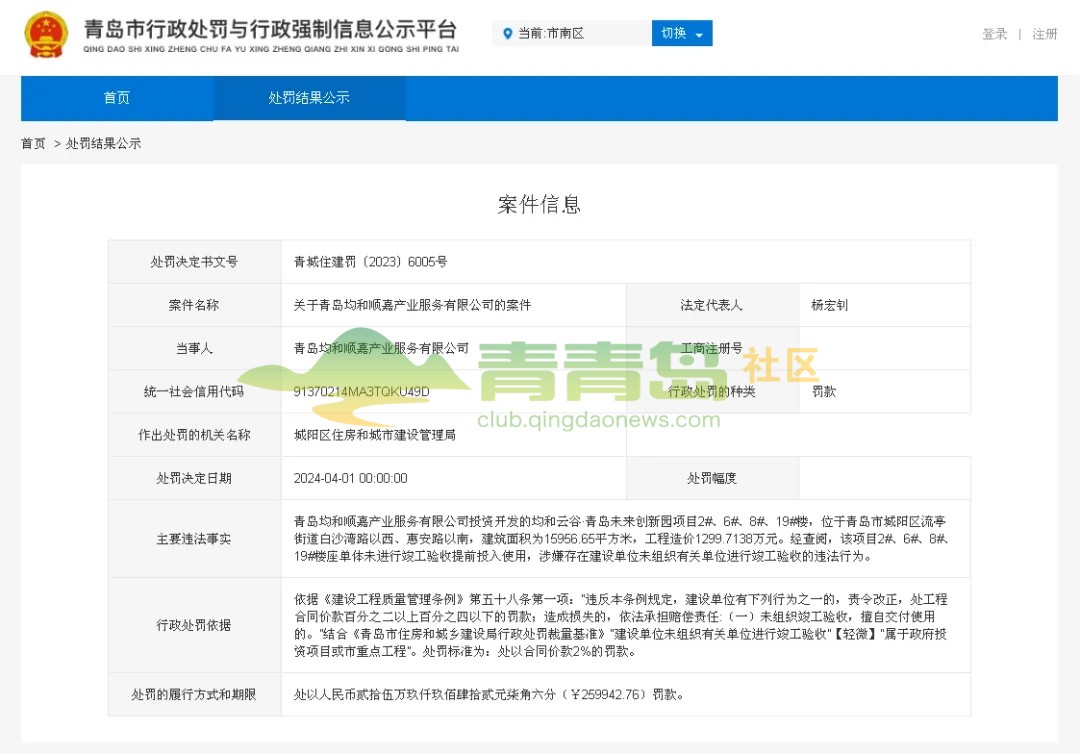Open the 登录 login link
The image size is (1080, 754).
point(994,34)
